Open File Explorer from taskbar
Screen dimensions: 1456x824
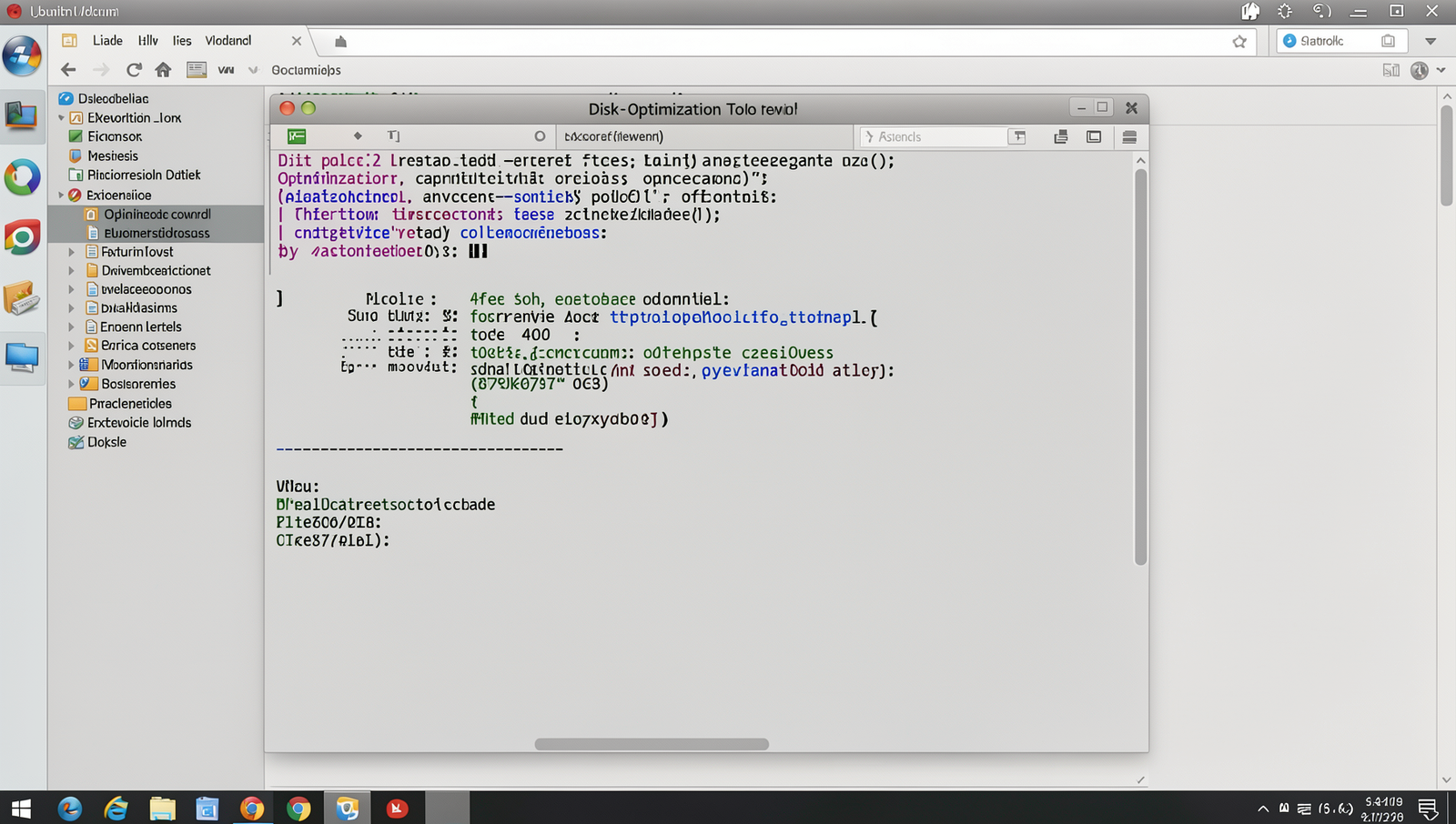point(162,808)
